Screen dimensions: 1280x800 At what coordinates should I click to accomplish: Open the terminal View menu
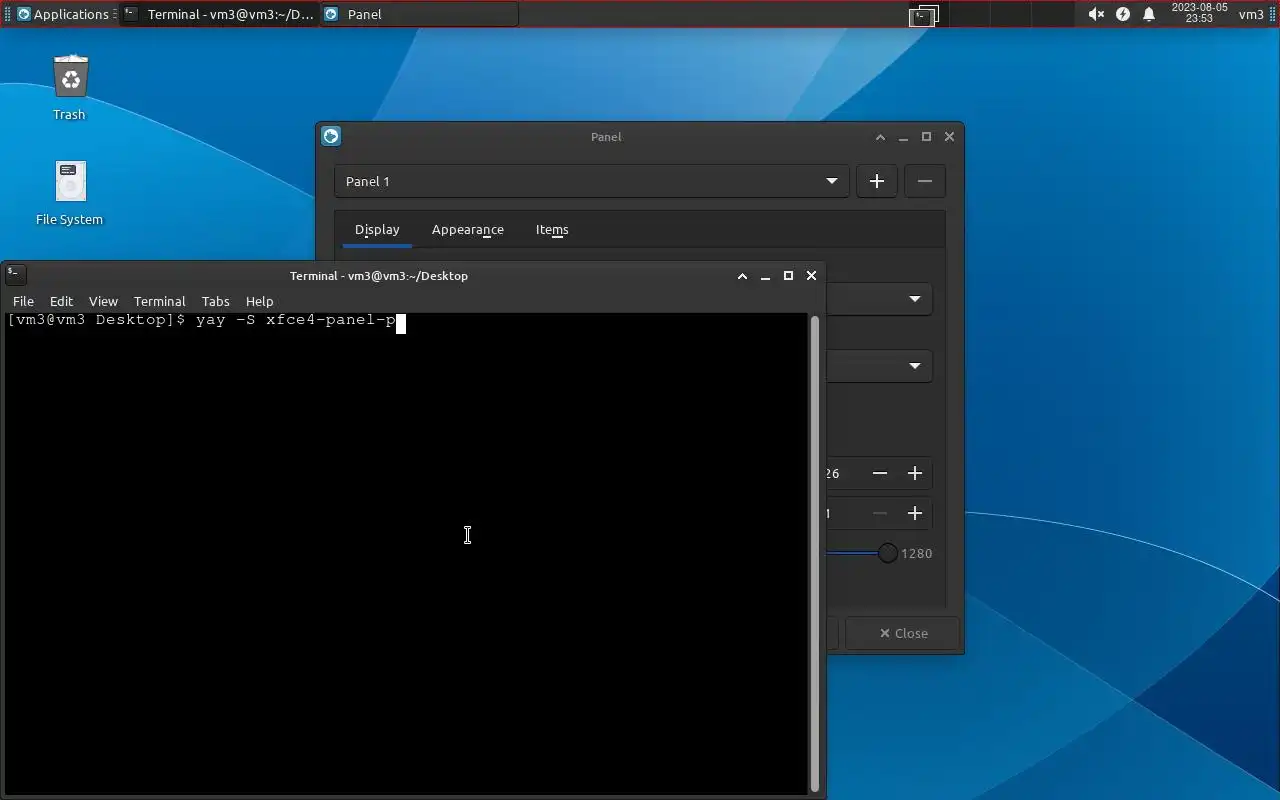pyautogui.click(x=103, y=301)
